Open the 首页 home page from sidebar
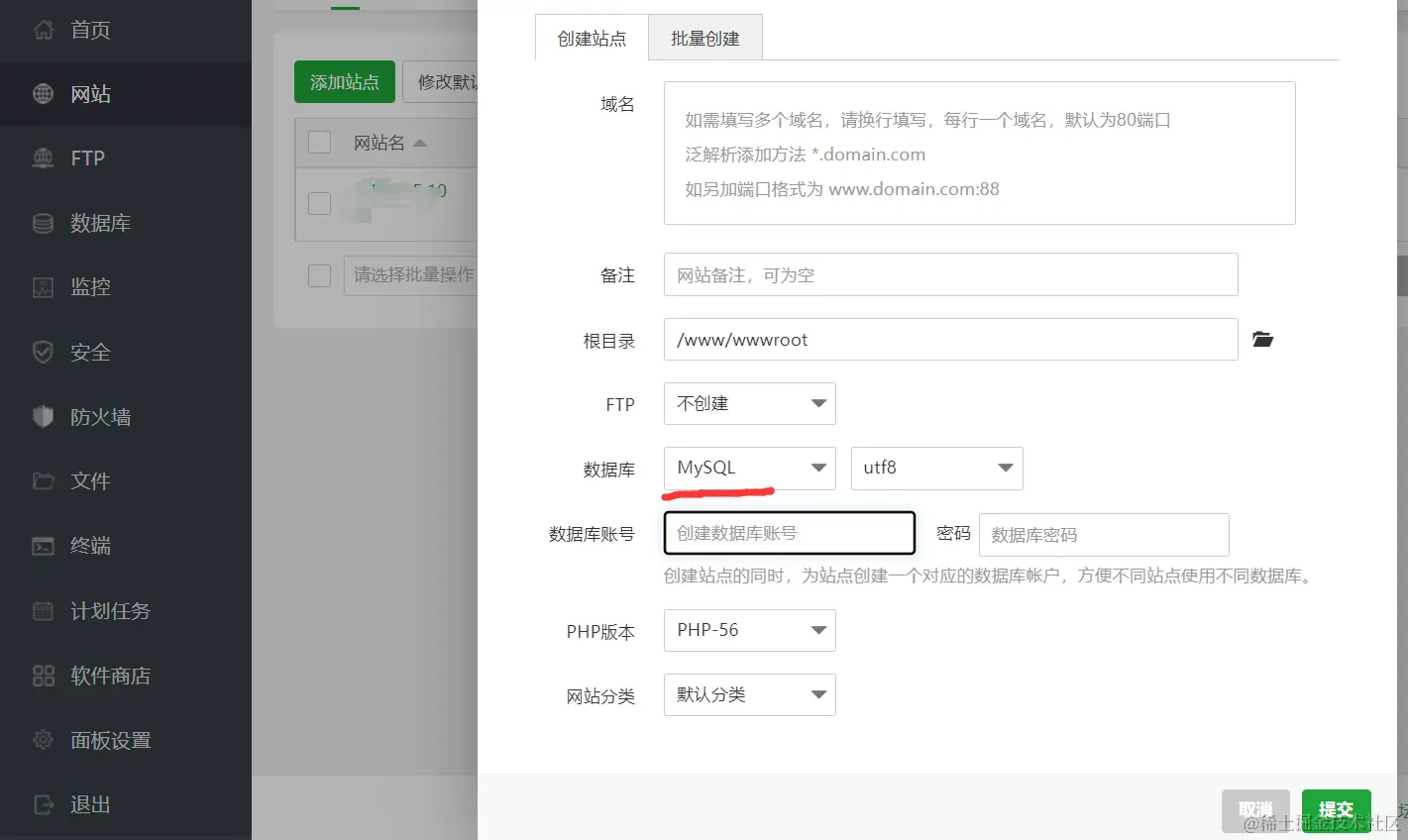1408x840 pixels. tap(89, 30)
